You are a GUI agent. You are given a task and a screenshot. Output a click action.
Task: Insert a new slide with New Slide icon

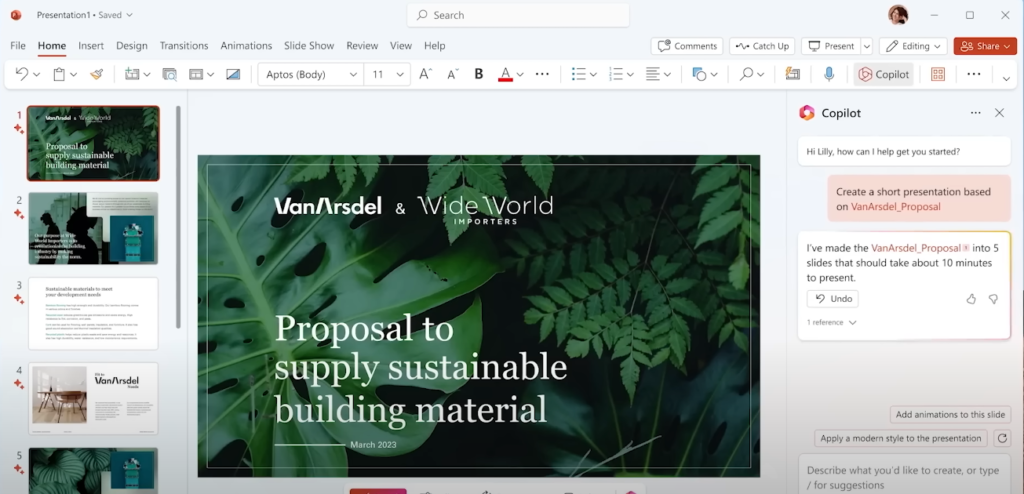tap(132, 74)
